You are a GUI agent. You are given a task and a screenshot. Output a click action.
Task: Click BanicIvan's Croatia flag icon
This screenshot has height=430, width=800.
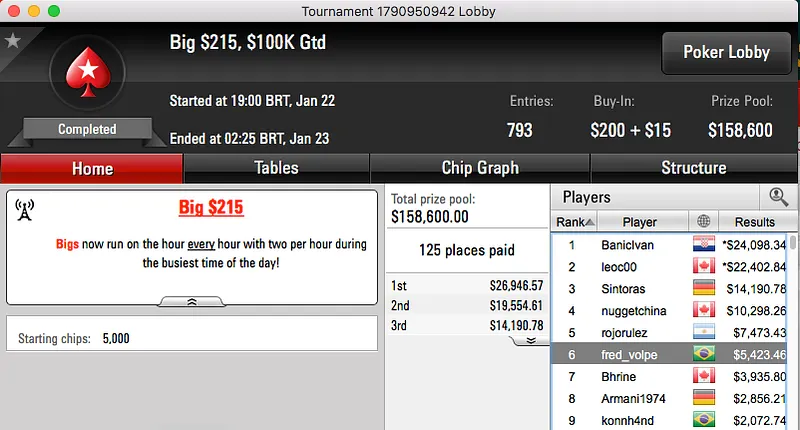703,244
